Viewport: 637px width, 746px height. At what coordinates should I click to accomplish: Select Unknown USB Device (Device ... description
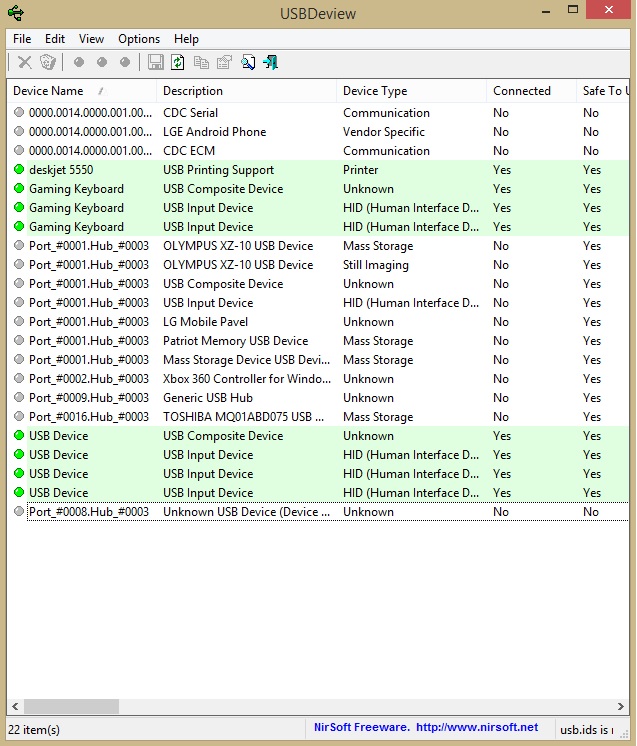click(x=246, y=512)
